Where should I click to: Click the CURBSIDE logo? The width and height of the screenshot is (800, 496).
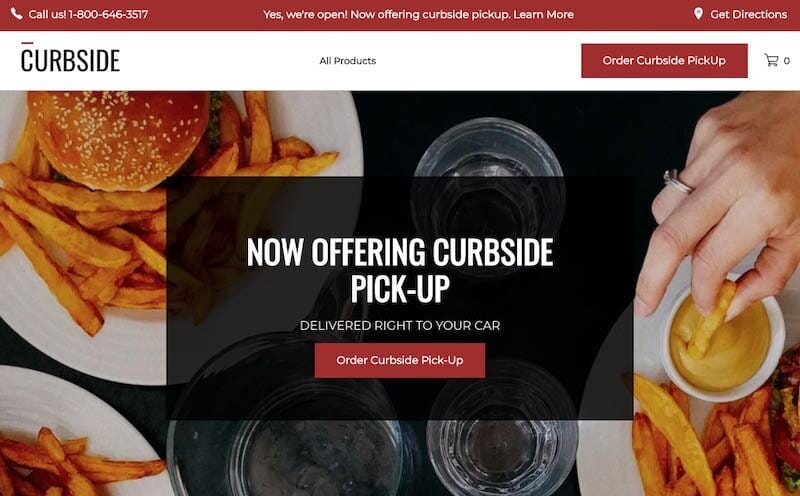point(70,58)
